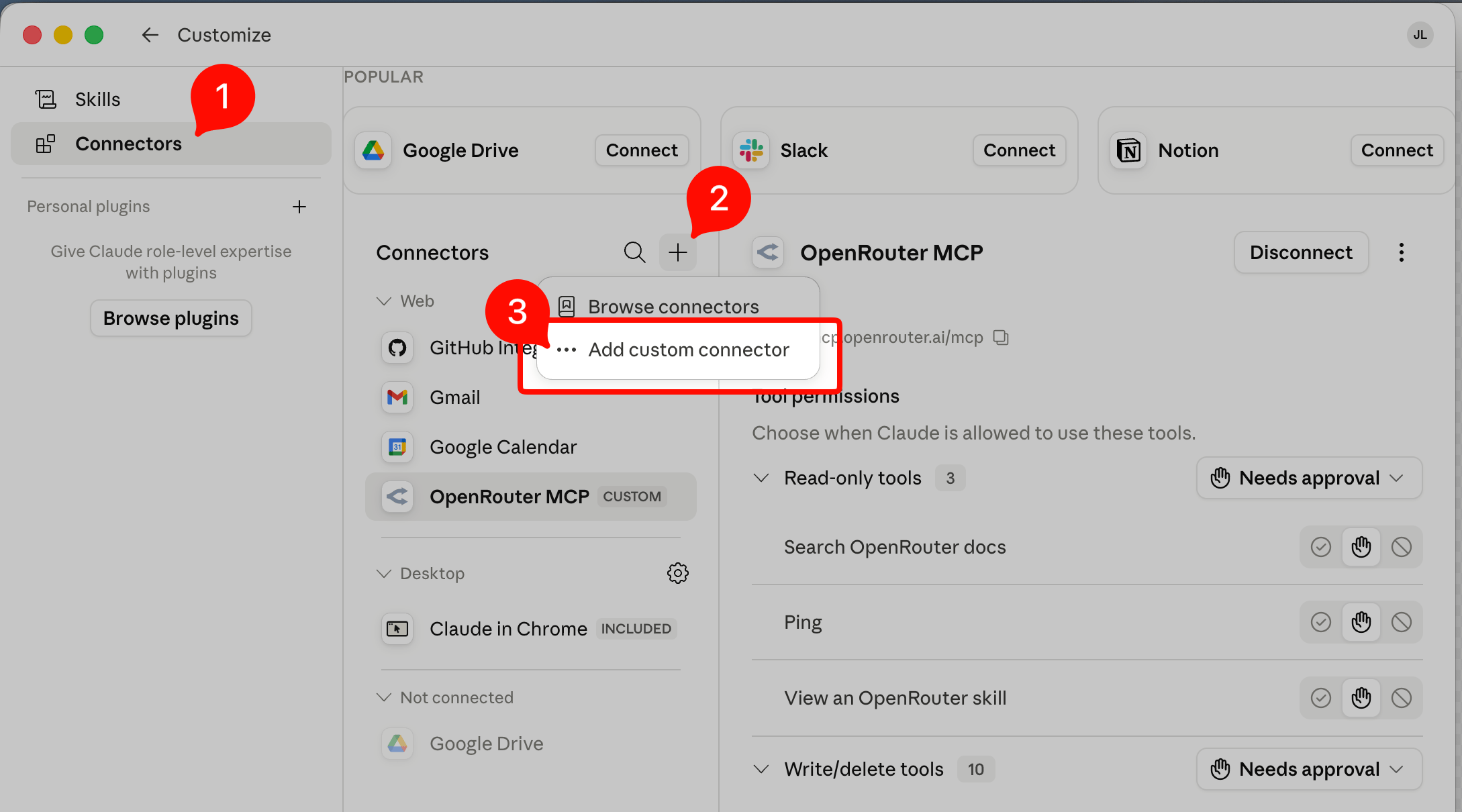The image size is (1462, 812).
Task: Block the Ping tool
Action: (1402, 622)
